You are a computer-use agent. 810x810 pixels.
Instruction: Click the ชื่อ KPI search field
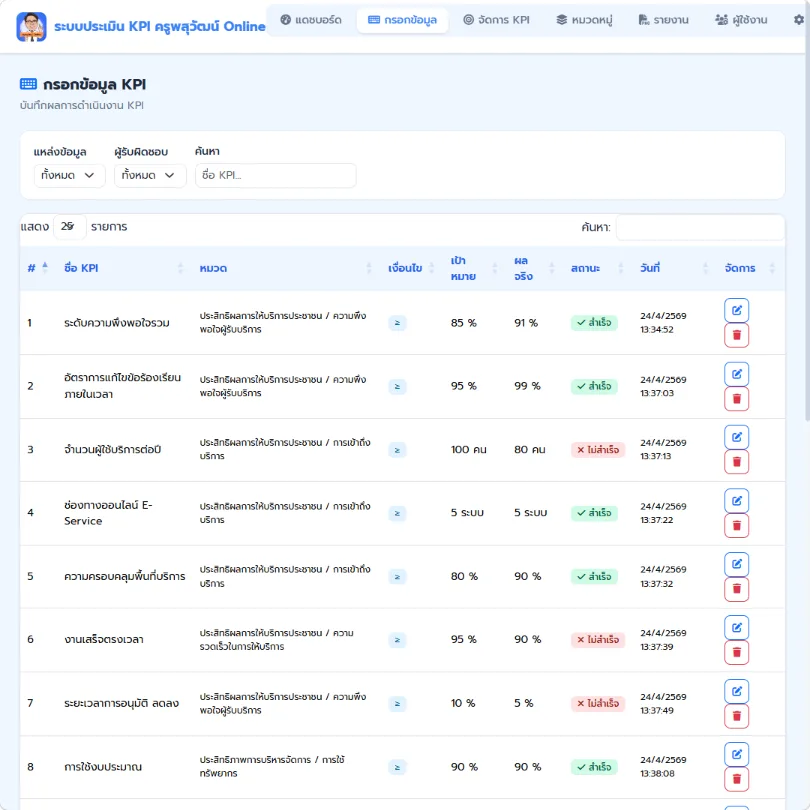pyautogui.click(x=275, y=176)
